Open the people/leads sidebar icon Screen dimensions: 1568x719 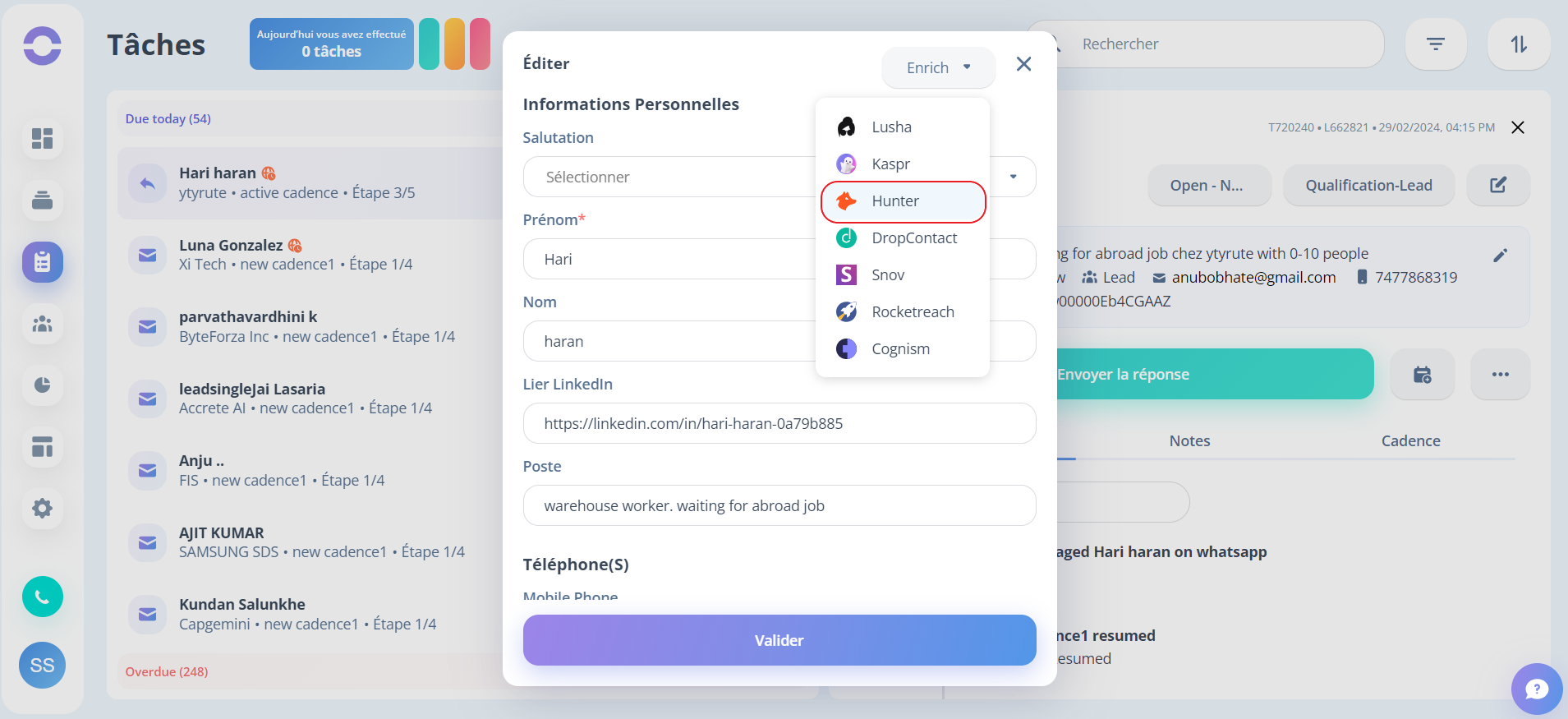coord(42,324)
